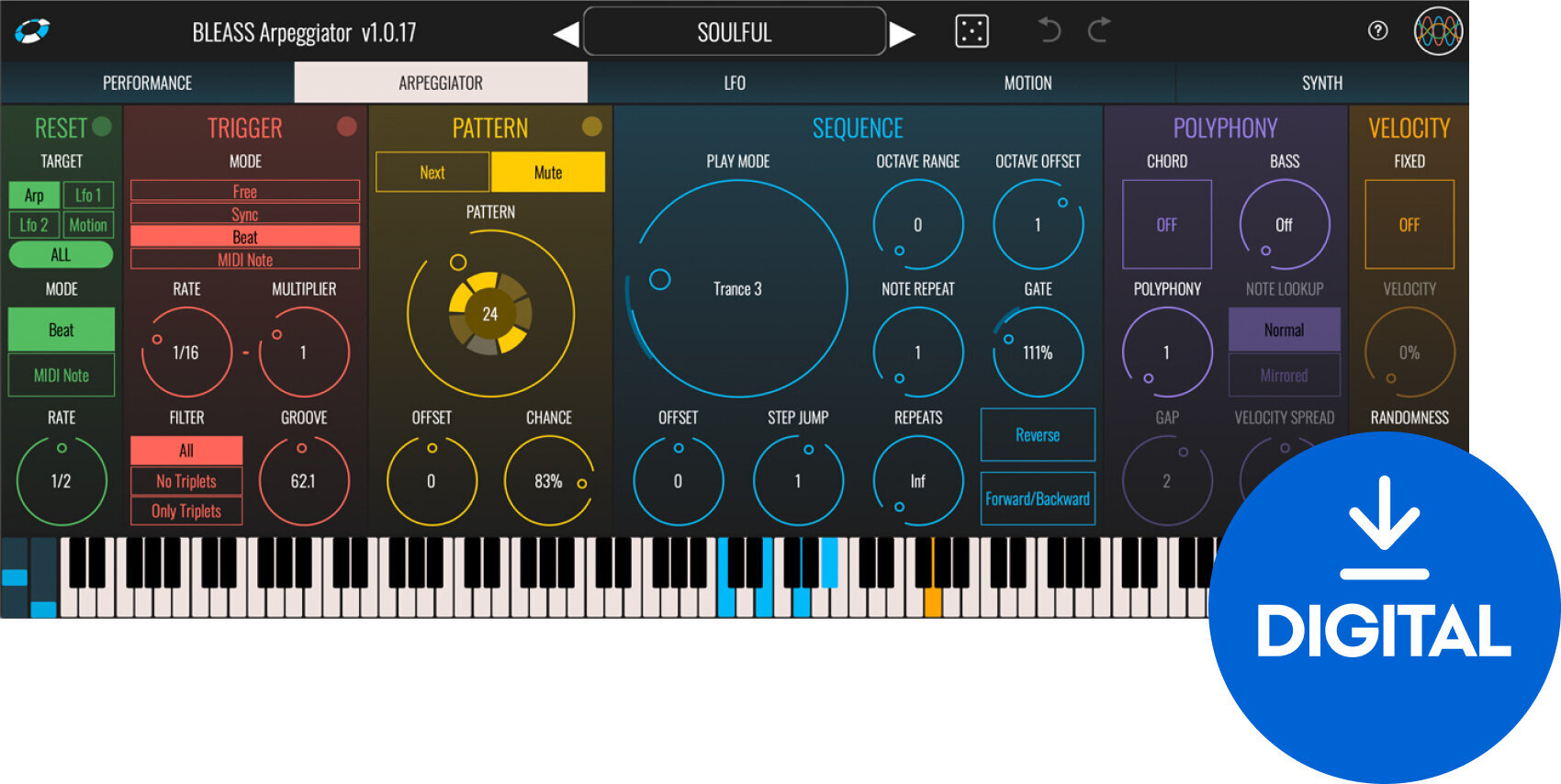
Task: Select the ARPEGGIATOR tab
Action: pyautogui.click(x=441, y=83)
